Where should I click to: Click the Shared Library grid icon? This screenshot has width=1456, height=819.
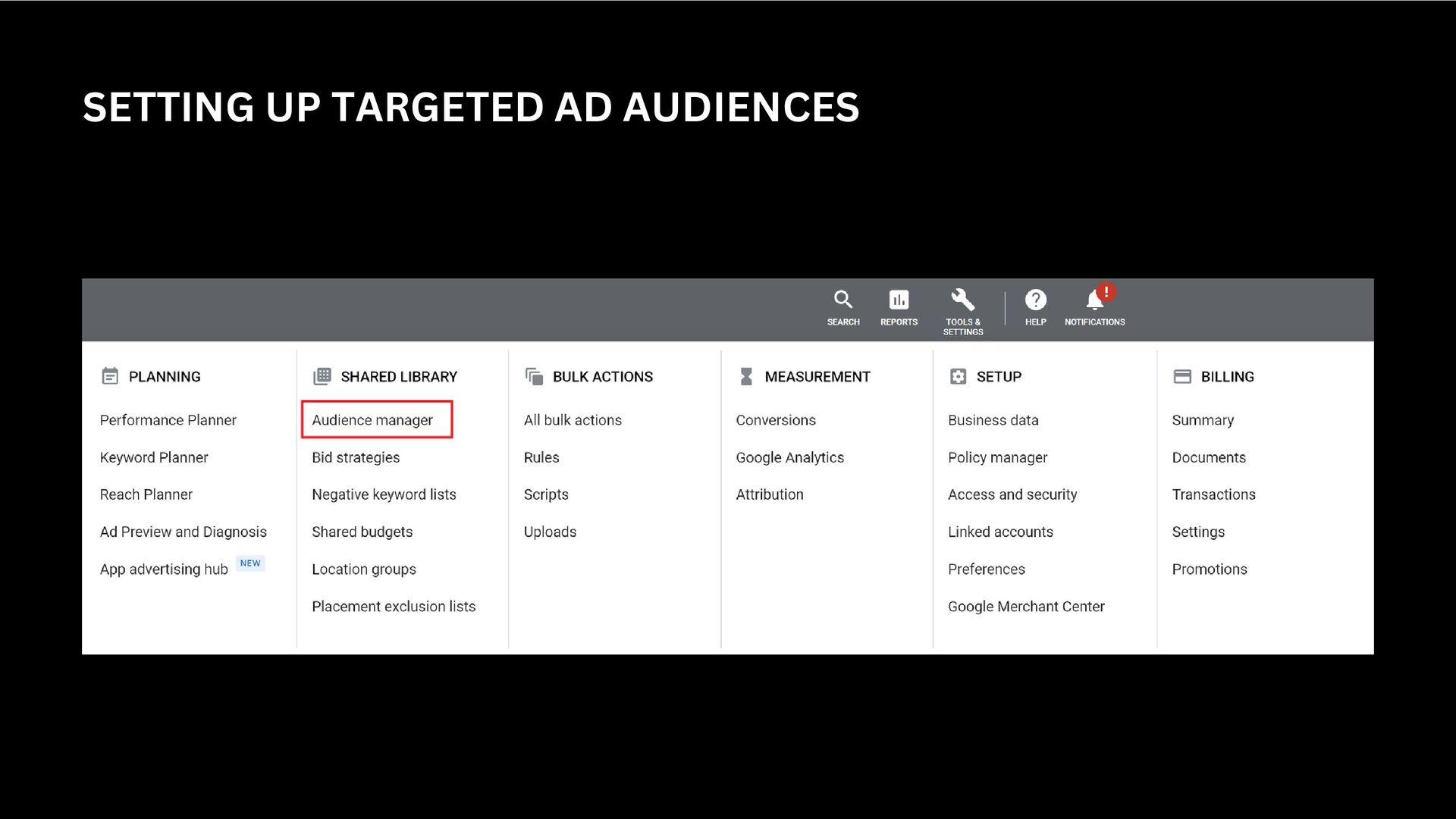tap(322, 376)
